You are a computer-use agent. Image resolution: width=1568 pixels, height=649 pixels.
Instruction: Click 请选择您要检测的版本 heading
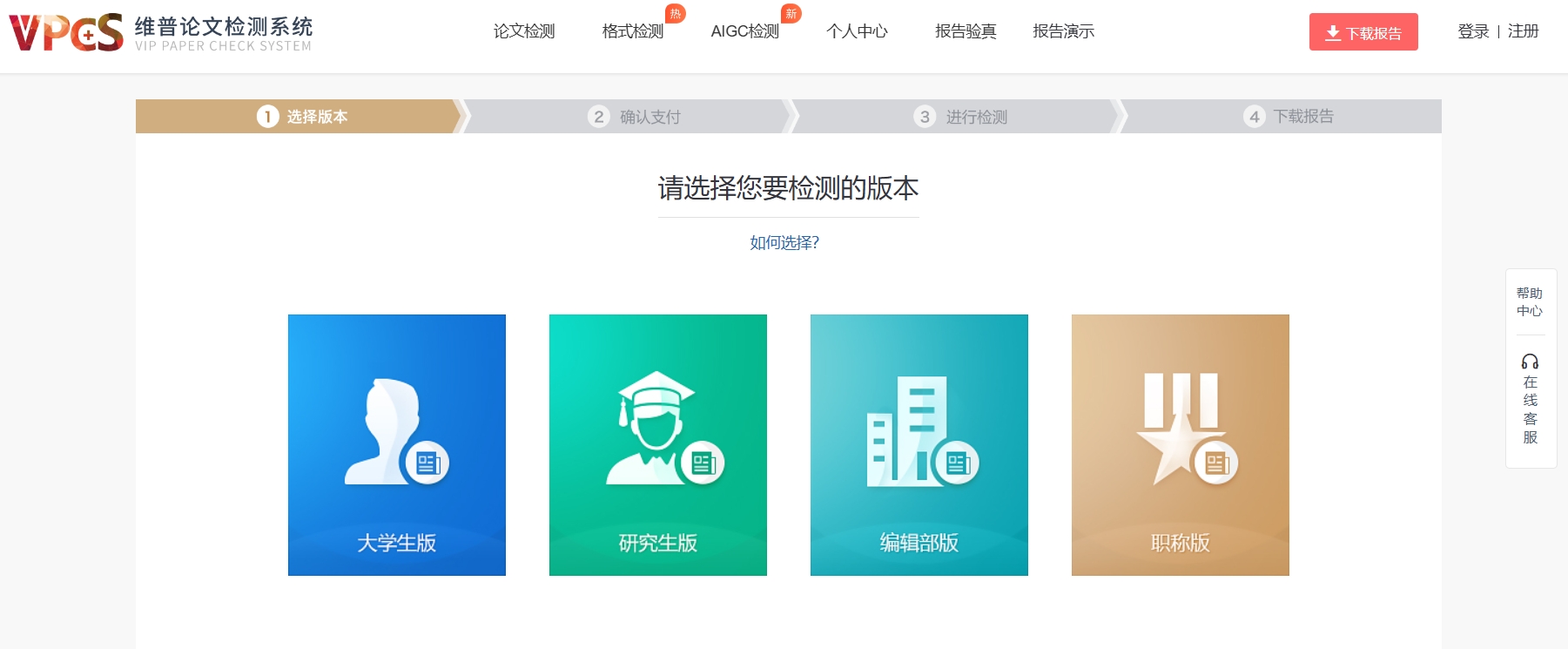(x=789, y=188)
